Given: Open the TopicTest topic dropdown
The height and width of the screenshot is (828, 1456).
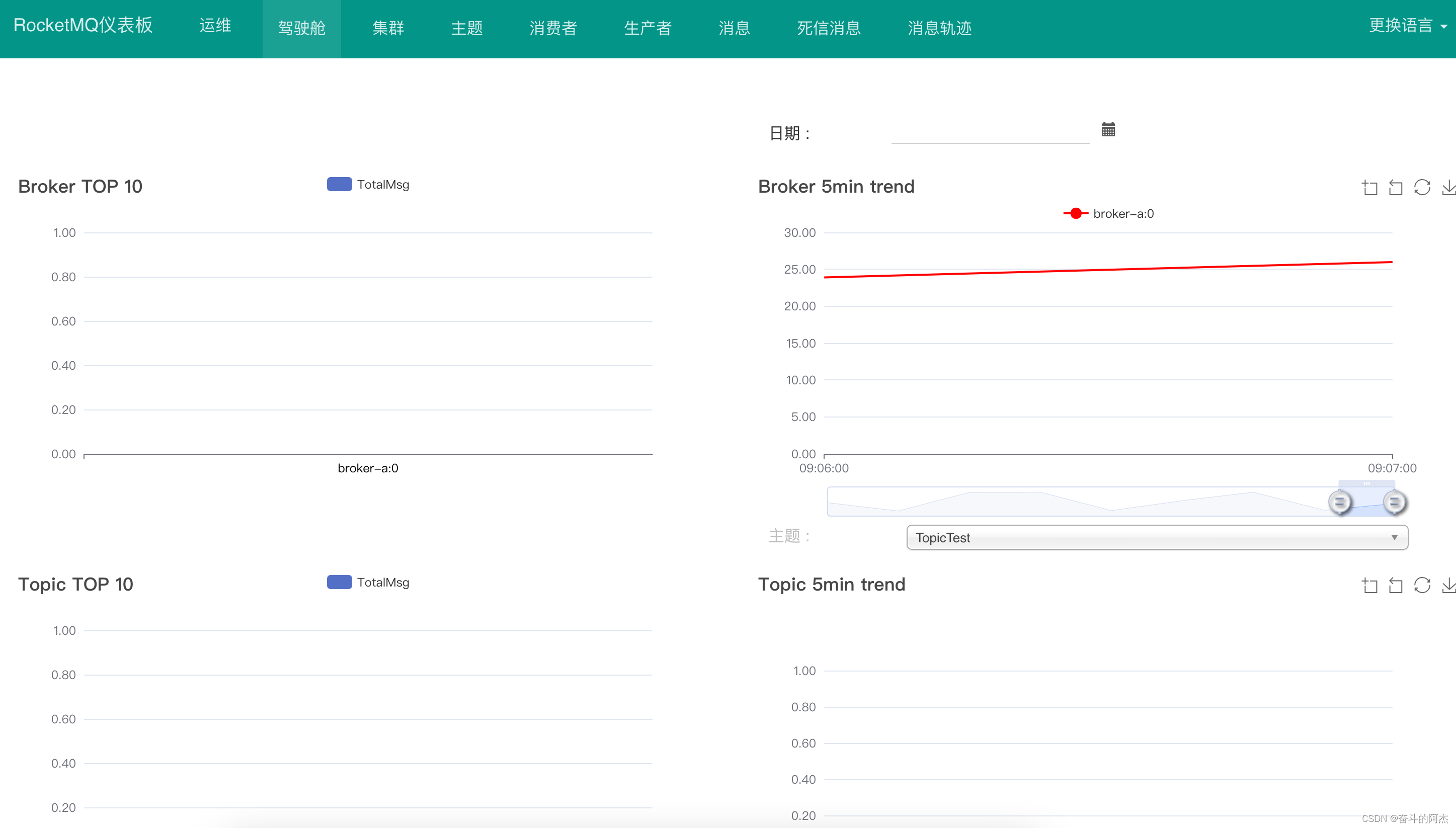Looking at the screenshot, I should click(1157, 537).
